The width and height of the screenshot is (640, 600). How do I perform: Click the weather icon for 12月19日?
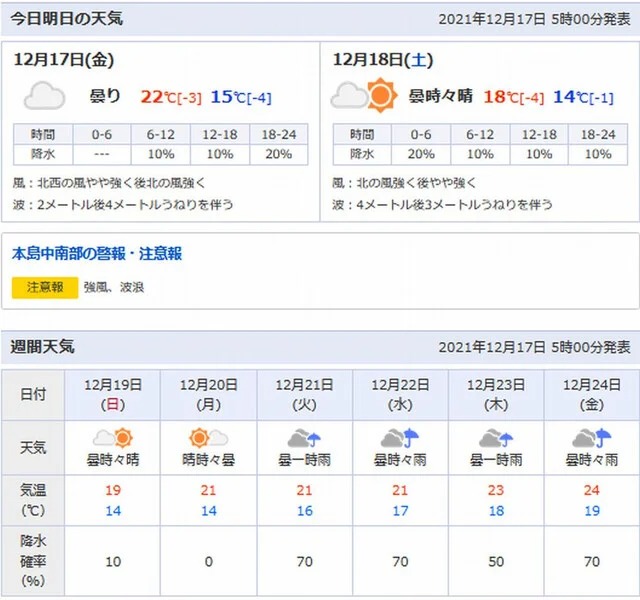click(113, 438)
